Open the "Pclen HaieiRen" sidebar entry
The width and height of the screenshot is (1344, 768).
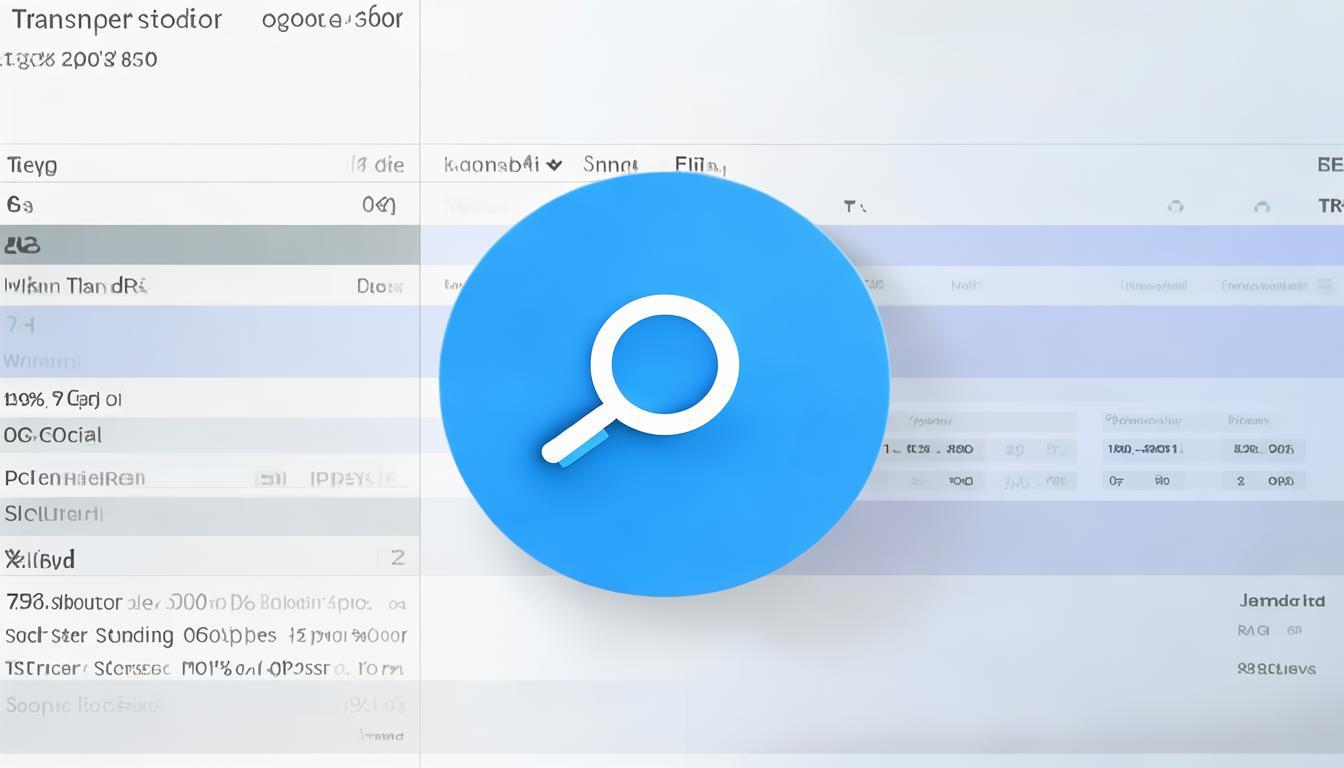click(75, 478)
